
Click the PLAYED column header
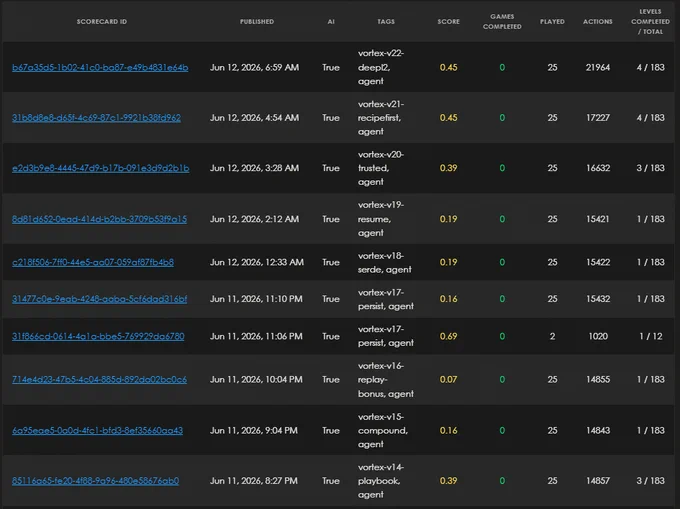[x=552, y=21]
